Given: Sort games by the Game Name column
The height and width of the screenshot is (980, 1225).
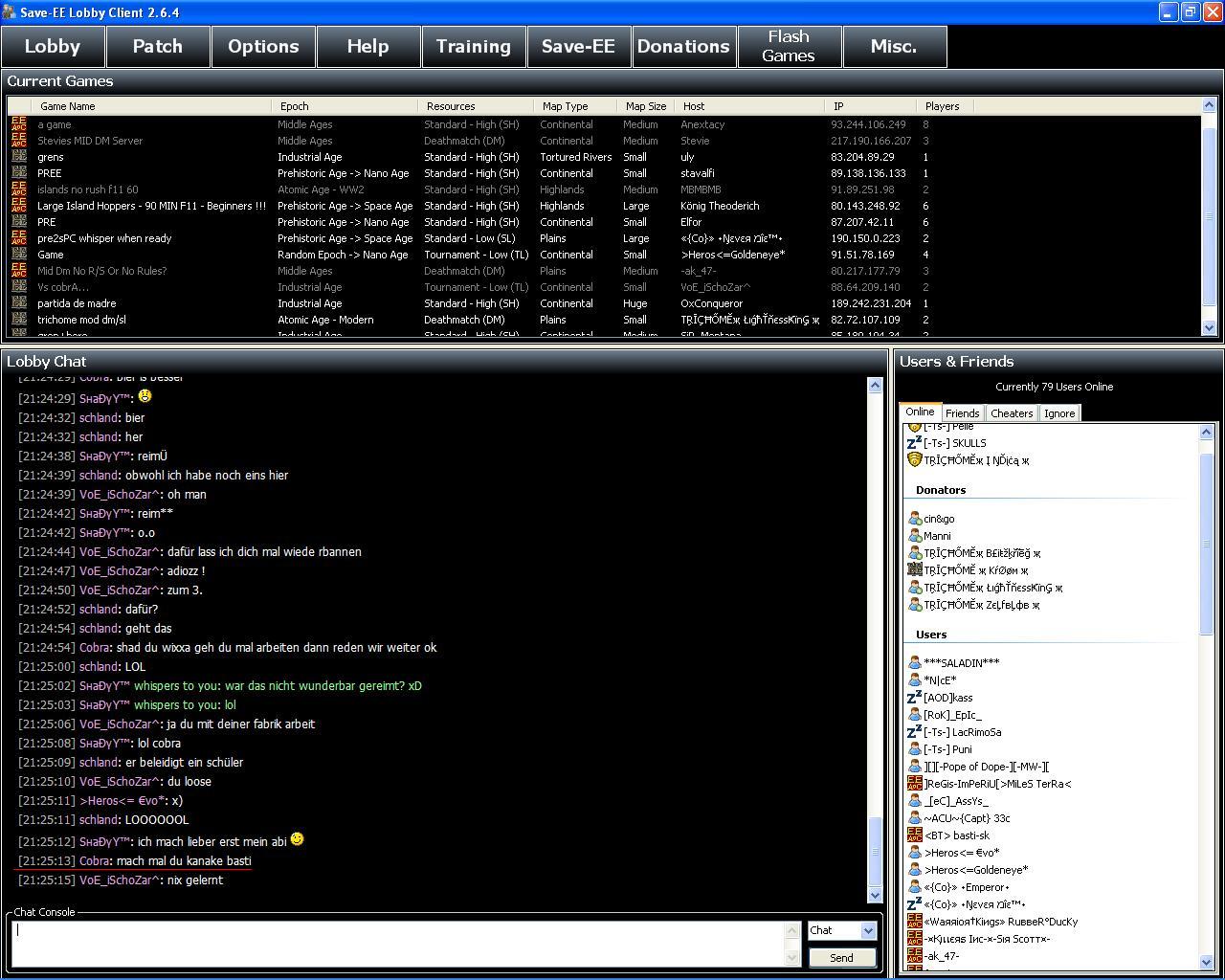Looking at the screenshot, I should coord(153,106).
